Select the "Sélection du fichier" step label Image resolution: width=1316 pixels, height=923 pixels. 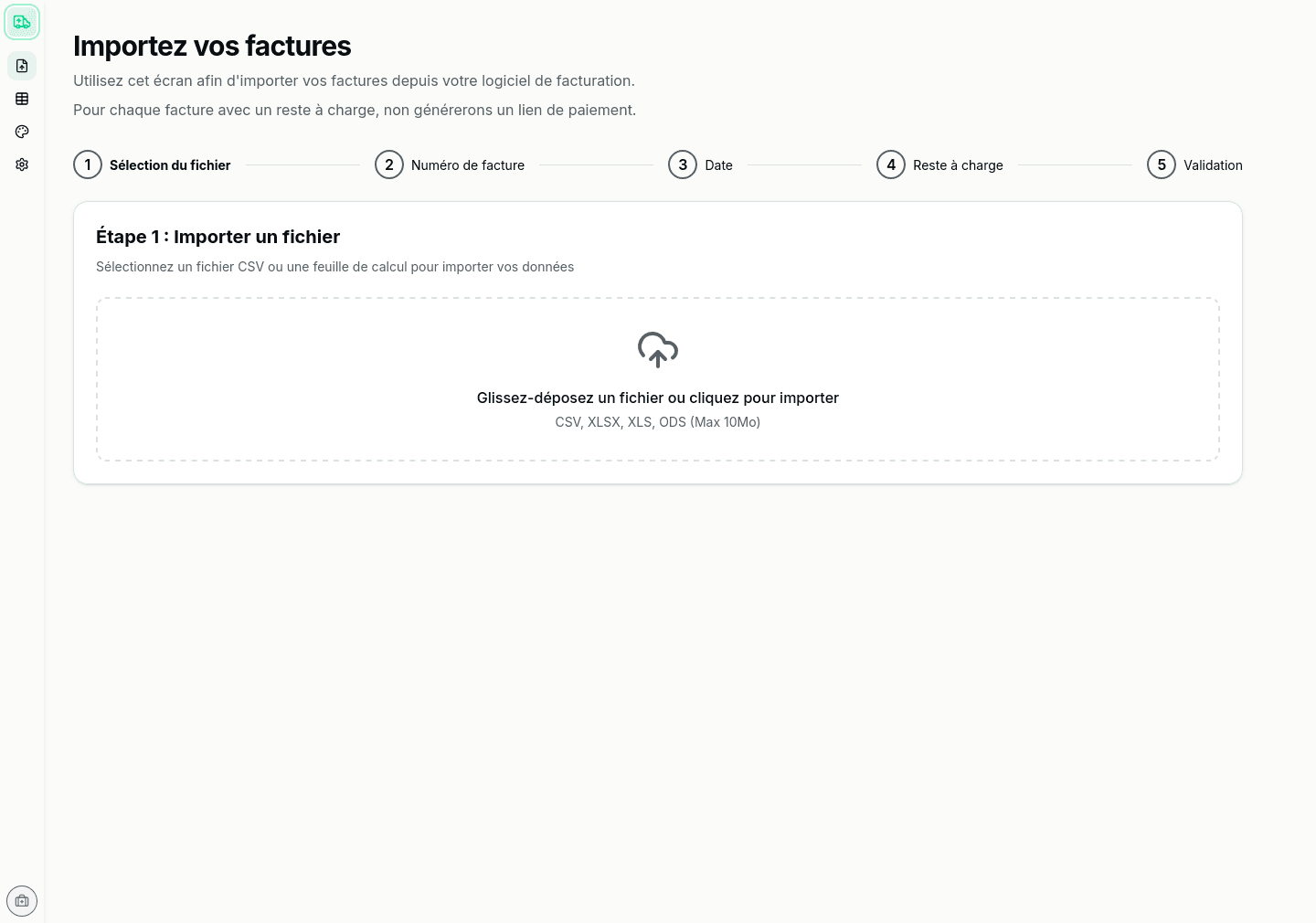[170, 165]
